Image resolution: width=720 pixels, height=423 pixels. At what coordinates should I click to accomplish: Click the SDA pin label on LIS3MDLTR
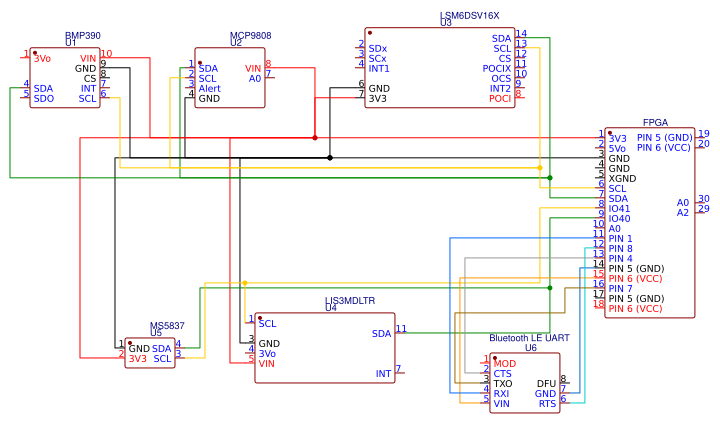click(x=382, y=333)
